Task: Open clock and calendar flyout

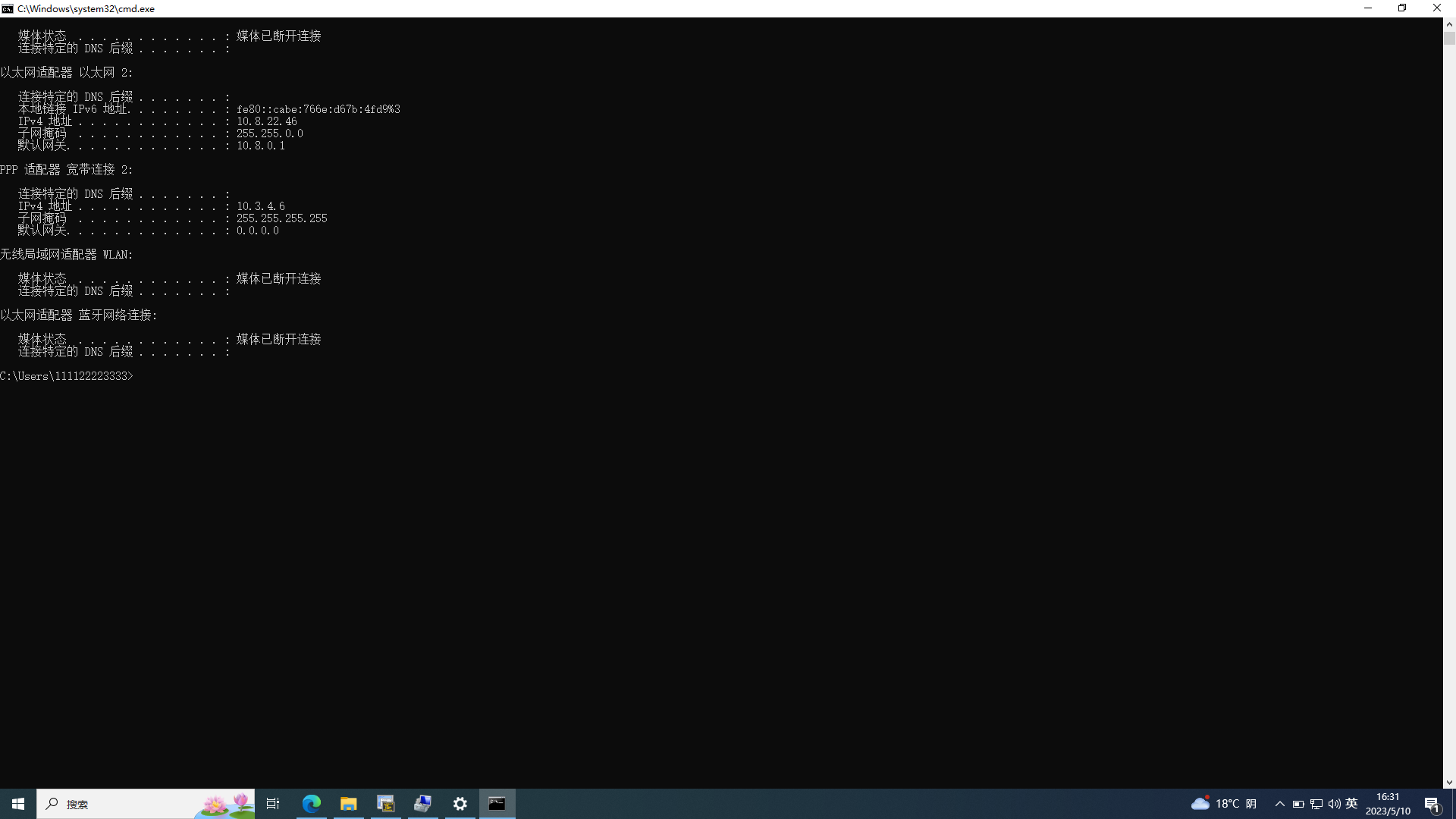Action: pyautogui.click(x=1388, y=804)
